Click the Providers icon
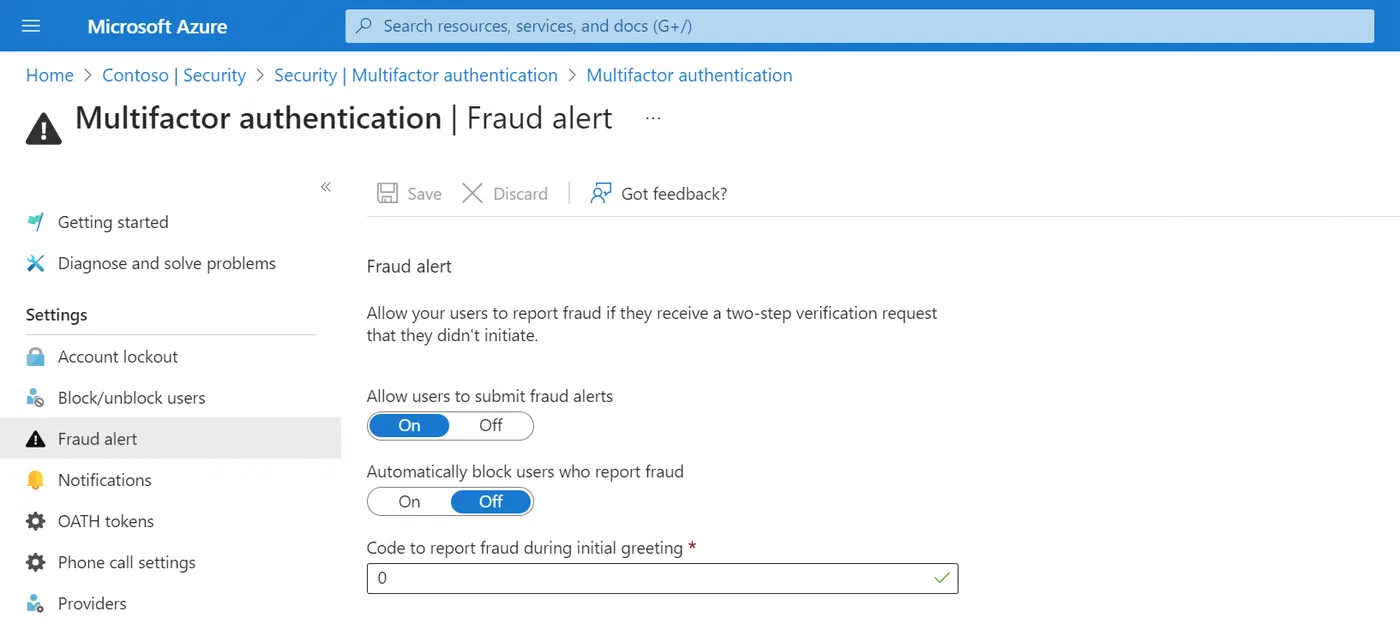 (x=36, y=603)
